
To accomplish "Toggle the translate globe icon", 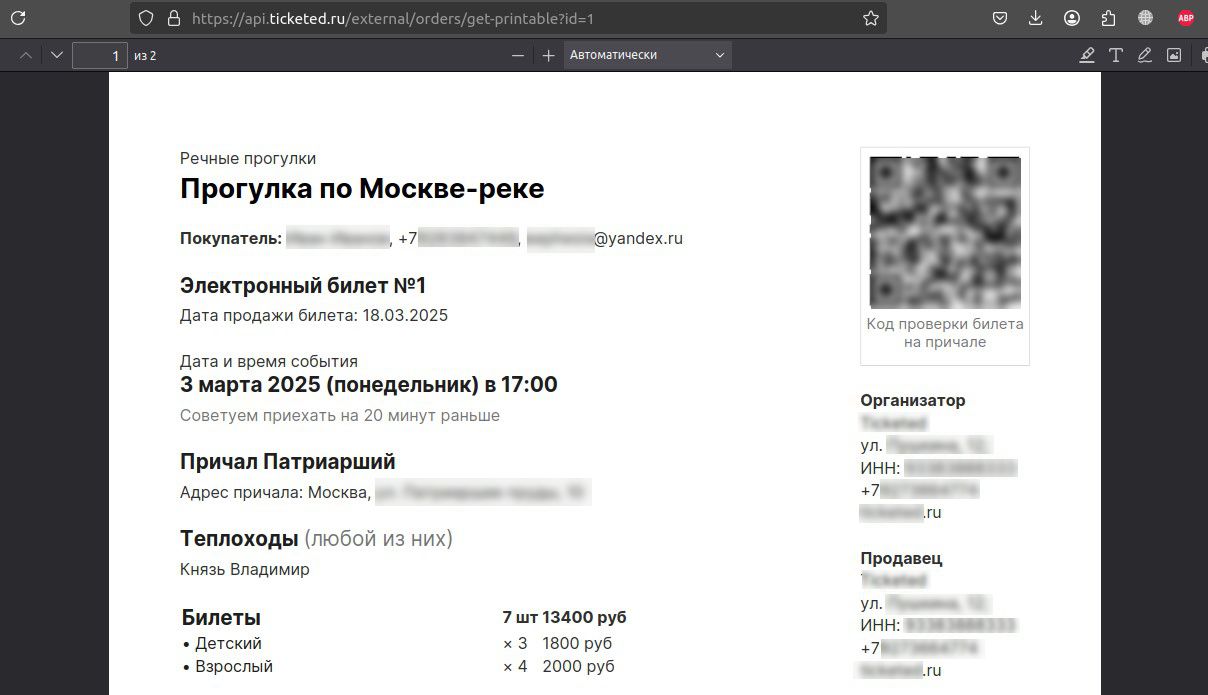I will (1145, 17).
